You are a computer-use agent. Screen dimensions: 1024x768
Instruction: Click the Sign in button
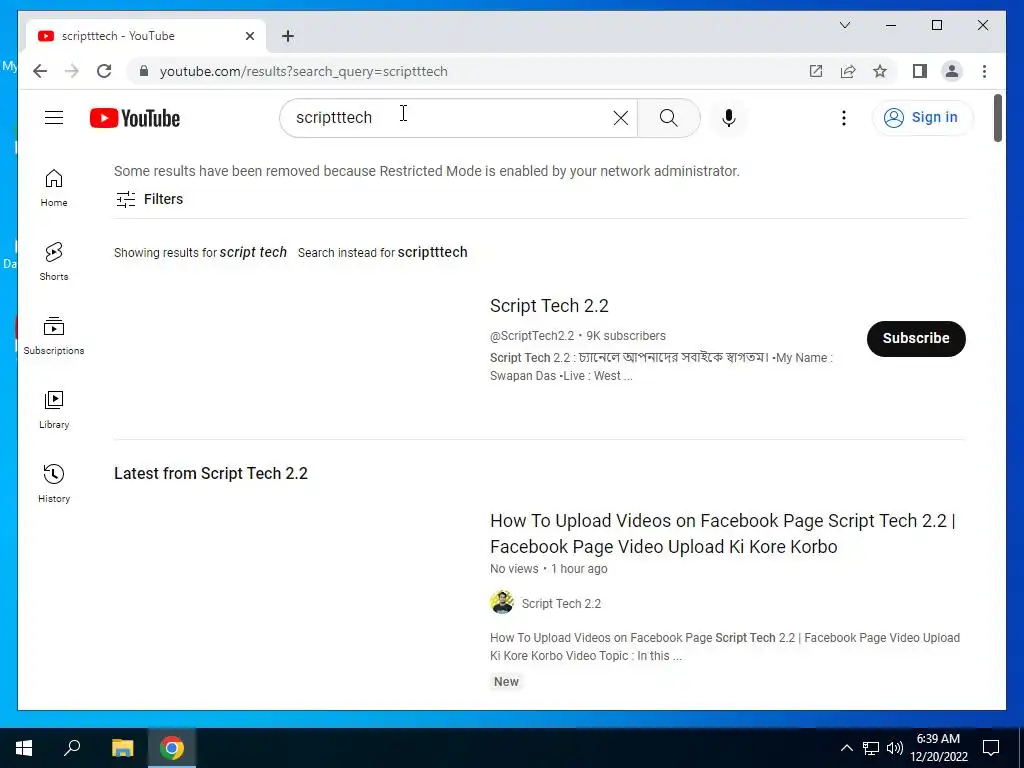coord(922,118)
